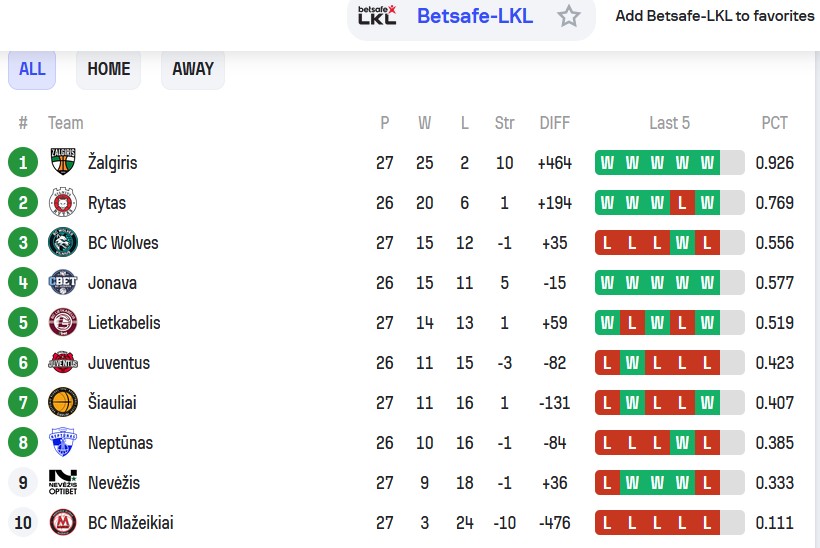Click the Šiauliai team logo
820x548 pixels.
(63, 402)
